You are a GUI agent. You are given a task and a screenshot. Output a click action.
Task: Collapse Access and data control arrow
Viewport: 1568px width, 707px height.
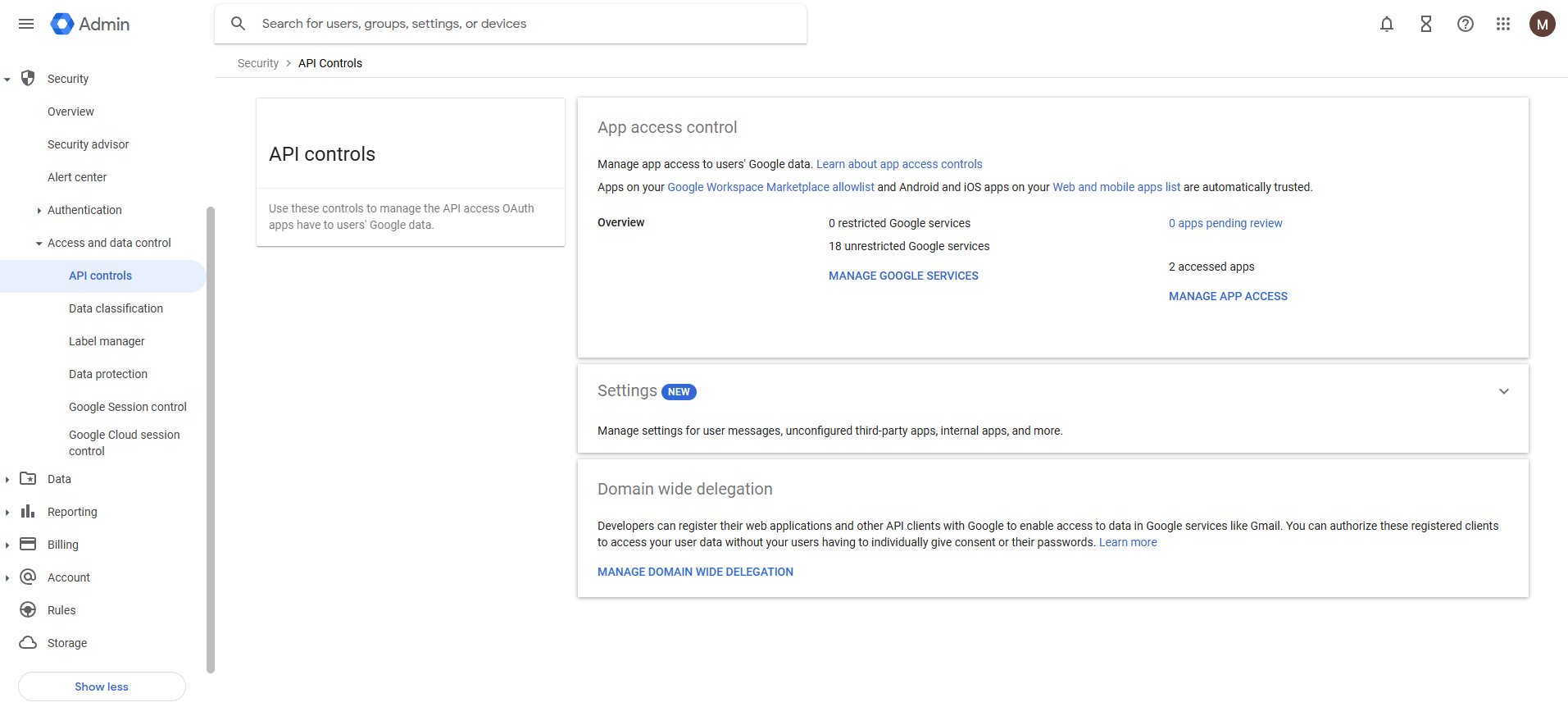coord(39,244)
